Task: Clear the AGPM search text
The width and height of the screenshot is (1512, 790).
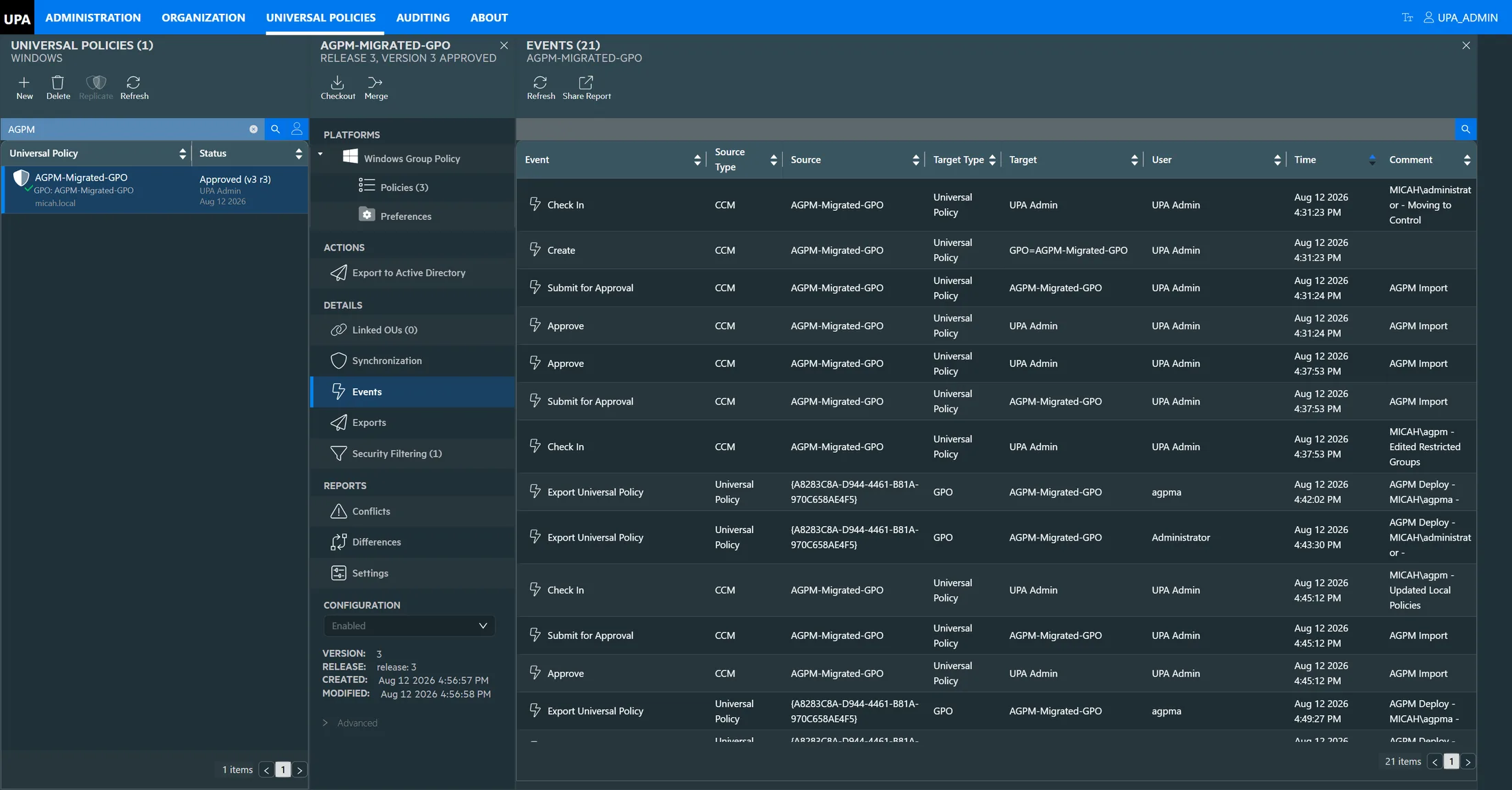Action: 254,129
